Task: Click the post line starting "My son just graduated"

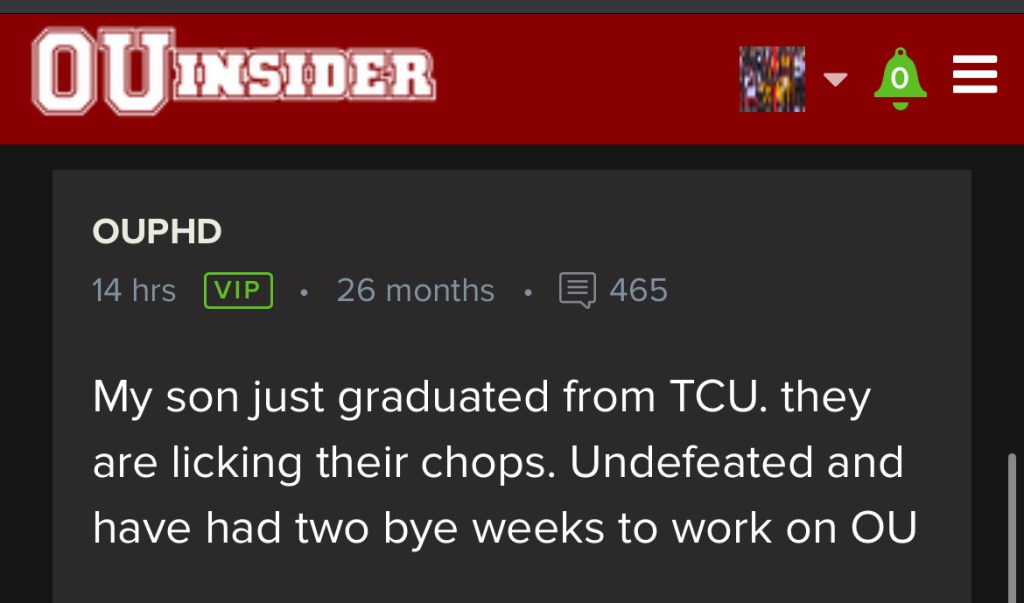Action: [481, 398]
